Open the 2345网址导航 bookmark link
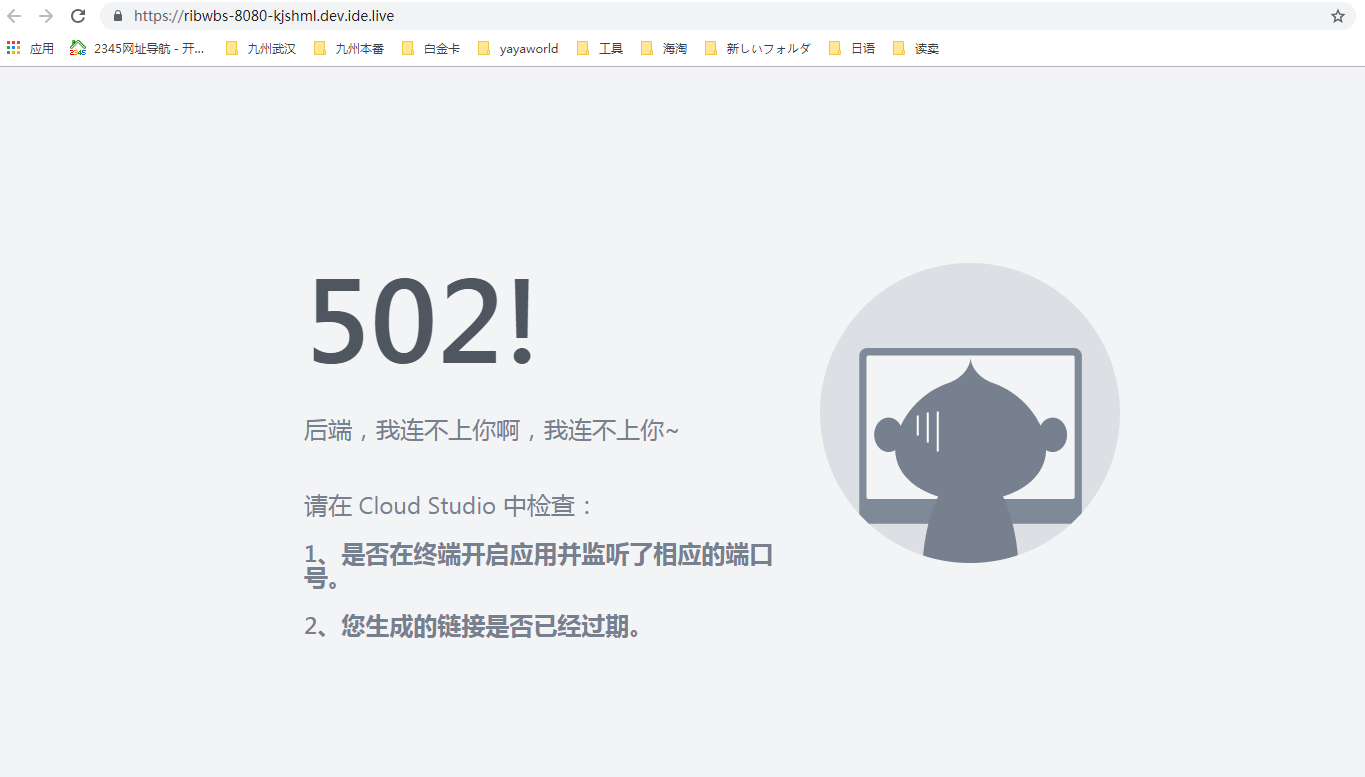The image size is (1365, 777). pos(140,47)
